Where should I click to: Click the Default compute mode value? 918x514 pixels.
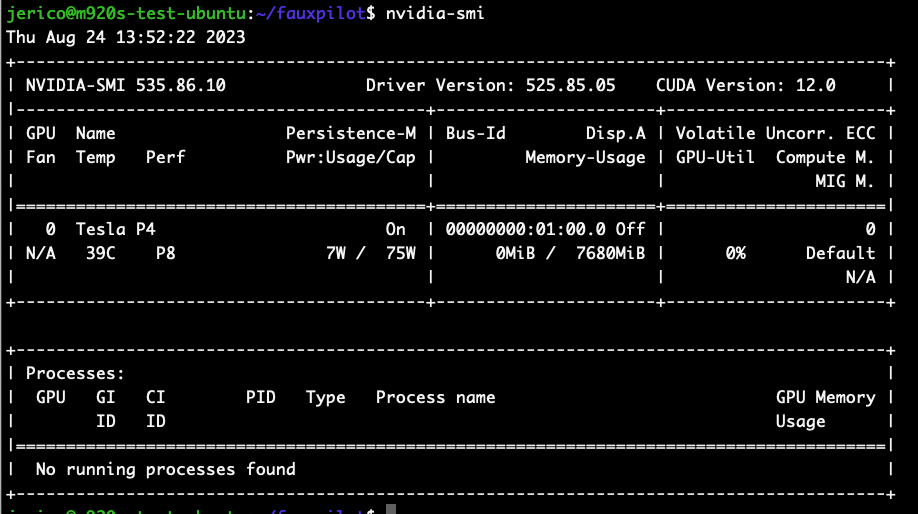pos(840,253)
